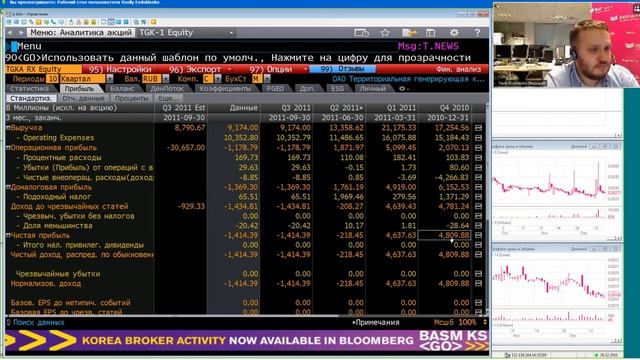This screenshot has width=640, height=360.
Task: Open help via the question mark icon
Action: pos(477,33)
